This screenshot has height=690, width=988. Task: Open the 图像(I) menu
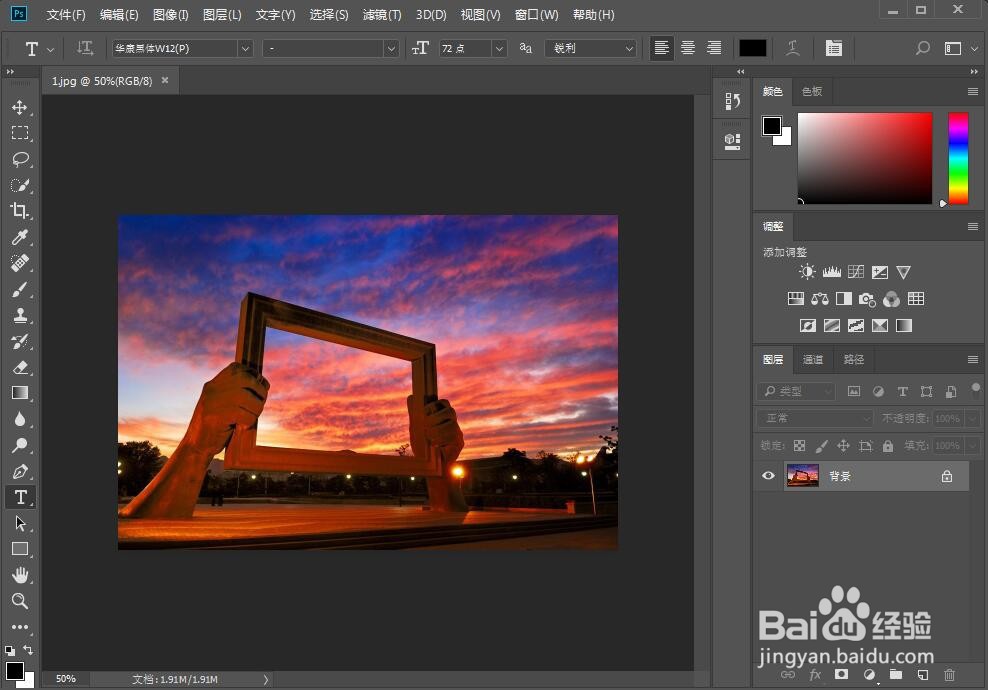[x=171, y=14]
